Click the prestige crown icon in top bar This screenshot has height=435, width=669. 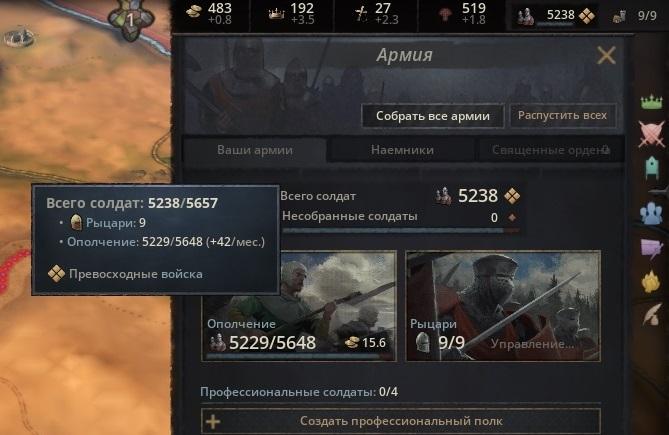(x=276, y=14)
